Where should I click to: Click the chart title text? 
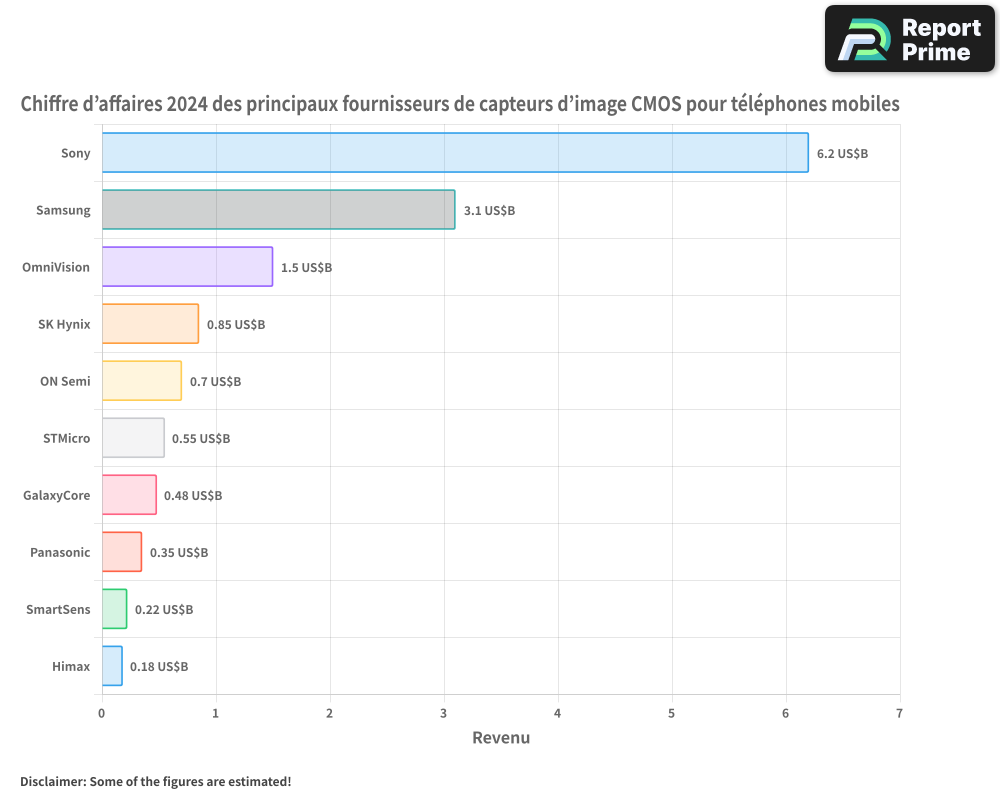tap(460, 104)
